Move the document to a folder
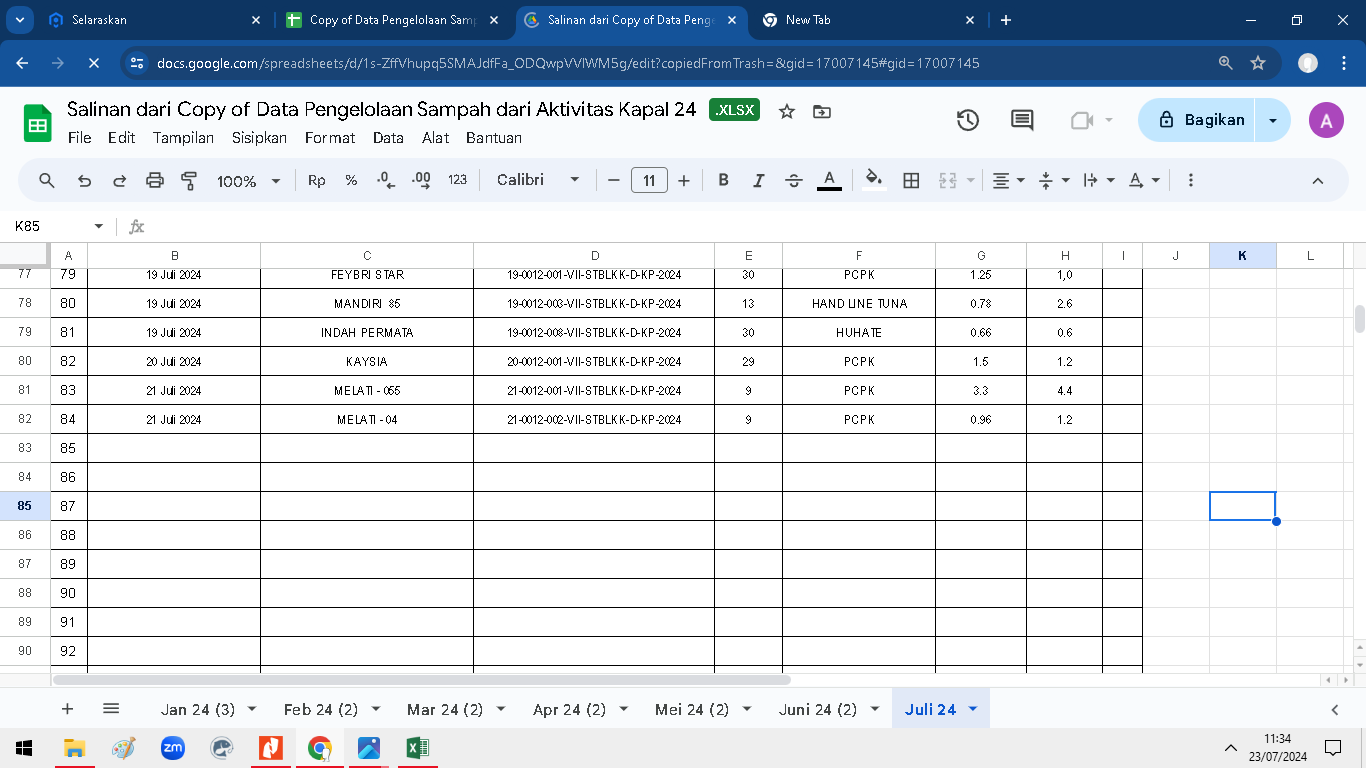This screenshot has width=1366, height=768. [821, 112]
